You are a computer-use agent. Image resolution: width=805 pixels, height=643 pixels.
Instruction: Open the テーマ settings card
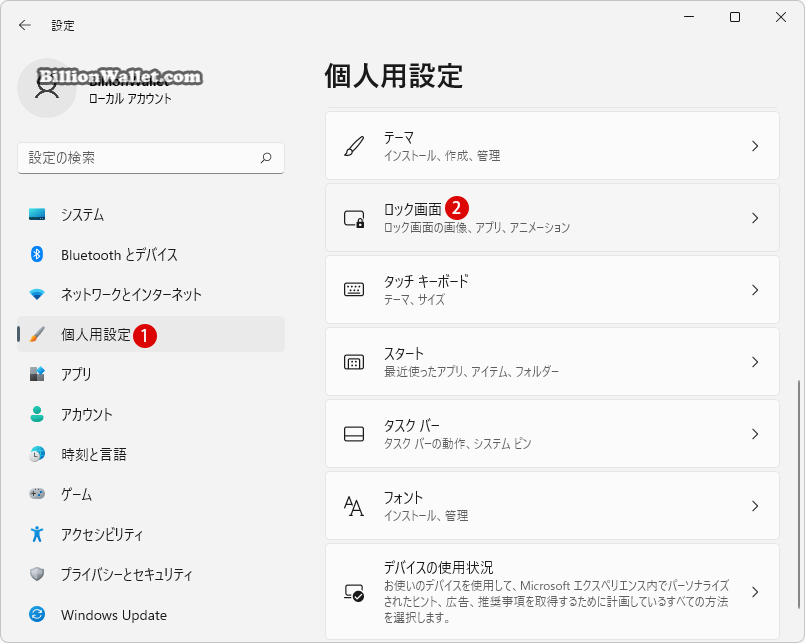point(552,146)
